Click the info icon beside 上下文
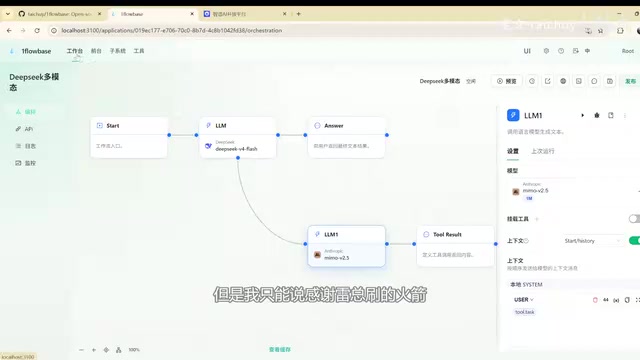The height and width of the screenshot is (360, 640). (x=526, y=241)
